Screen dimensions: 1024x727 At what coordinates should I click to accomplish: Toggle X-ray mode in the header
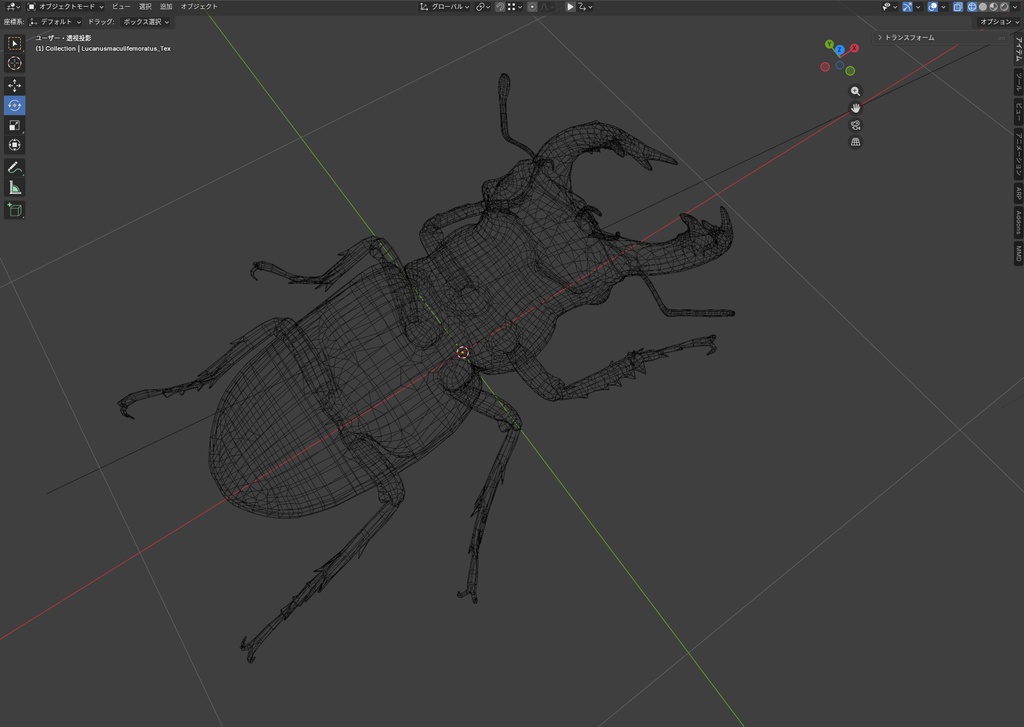pyautogui.click(x=957, y=7)
